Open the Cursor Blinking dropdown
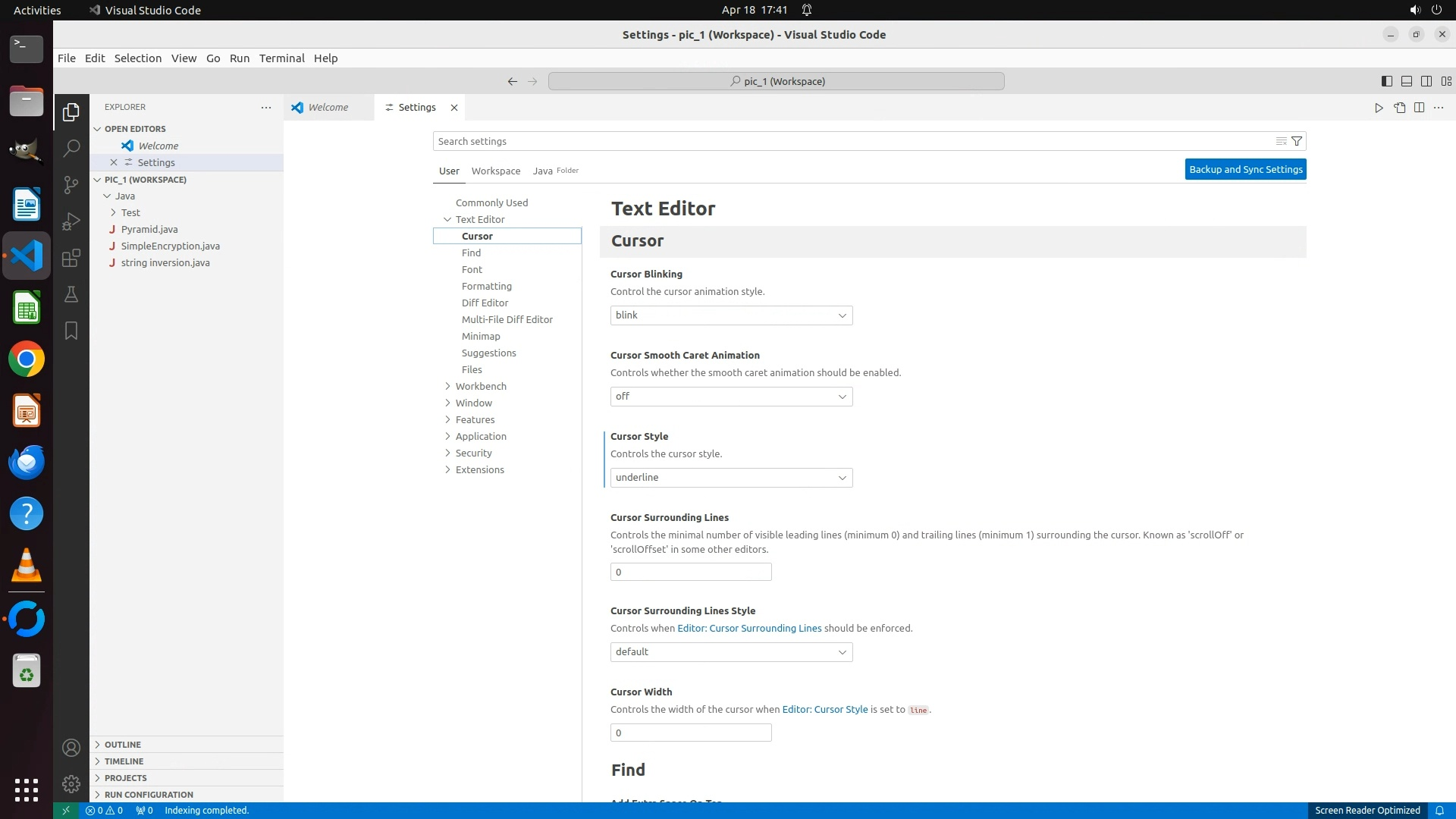The image size is (1456, 819). 731,315
